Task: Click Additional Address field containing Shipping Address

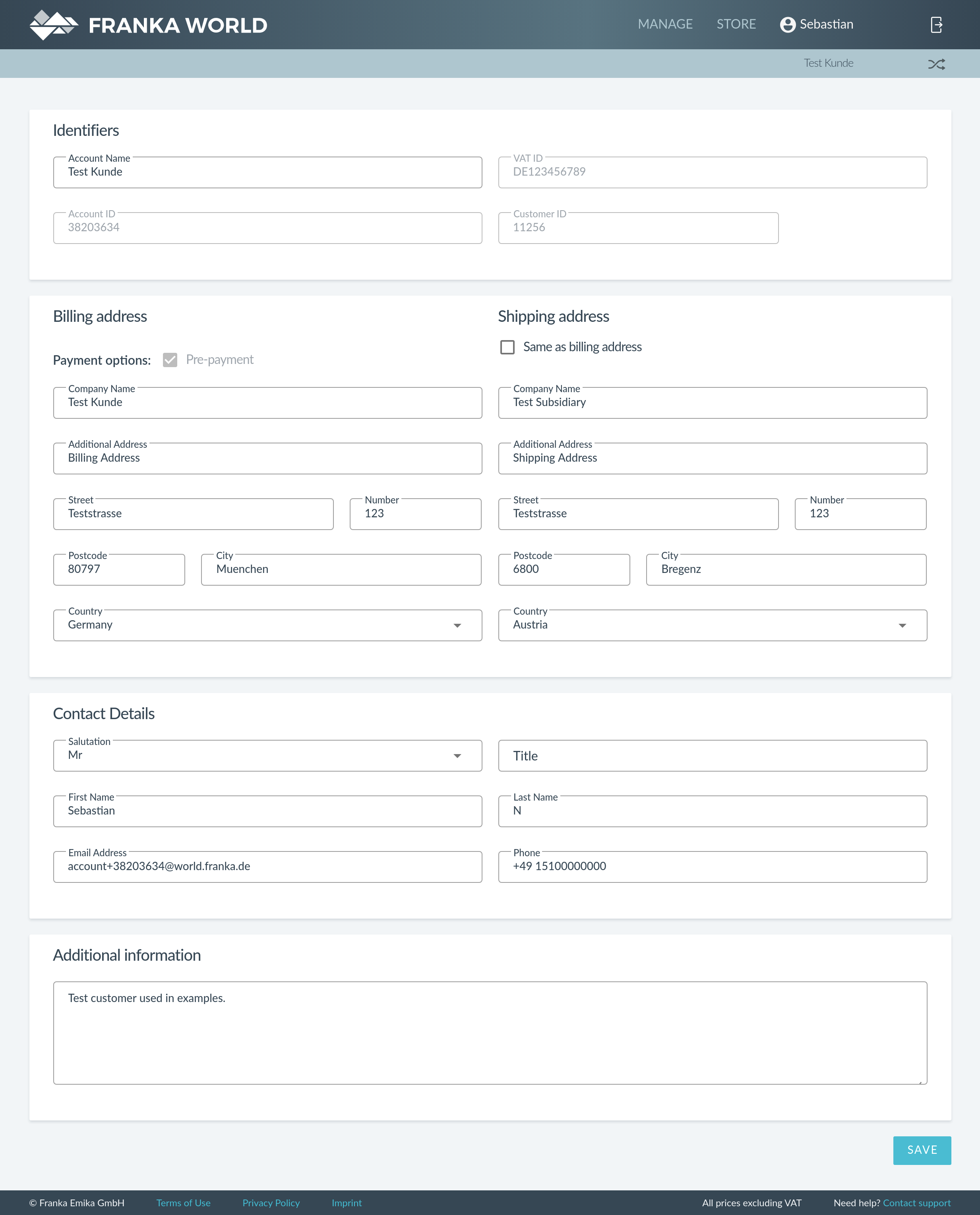Action: tap(713, 458)
